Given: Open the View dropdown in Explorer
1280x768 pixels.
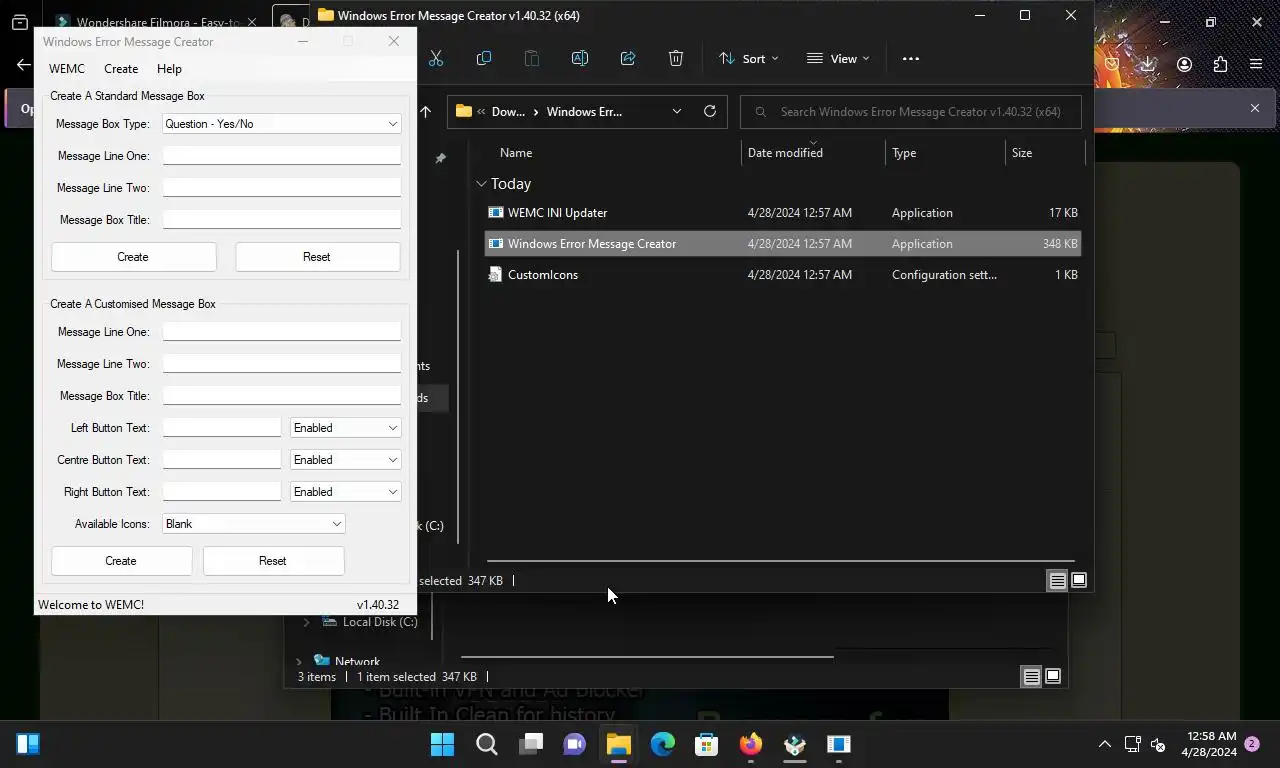Looking at the screenshot, I should 838,58.
